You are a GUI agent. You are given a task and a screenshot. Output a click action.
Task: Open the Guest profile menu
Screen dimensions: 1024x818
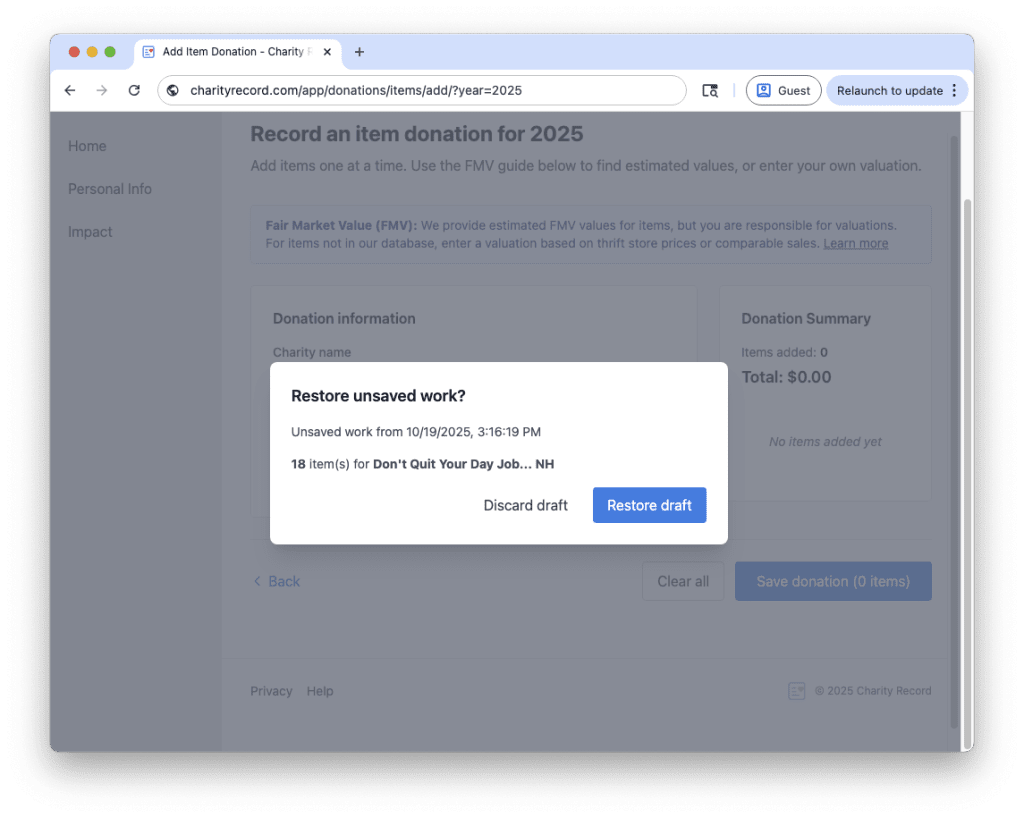[783, 91]
